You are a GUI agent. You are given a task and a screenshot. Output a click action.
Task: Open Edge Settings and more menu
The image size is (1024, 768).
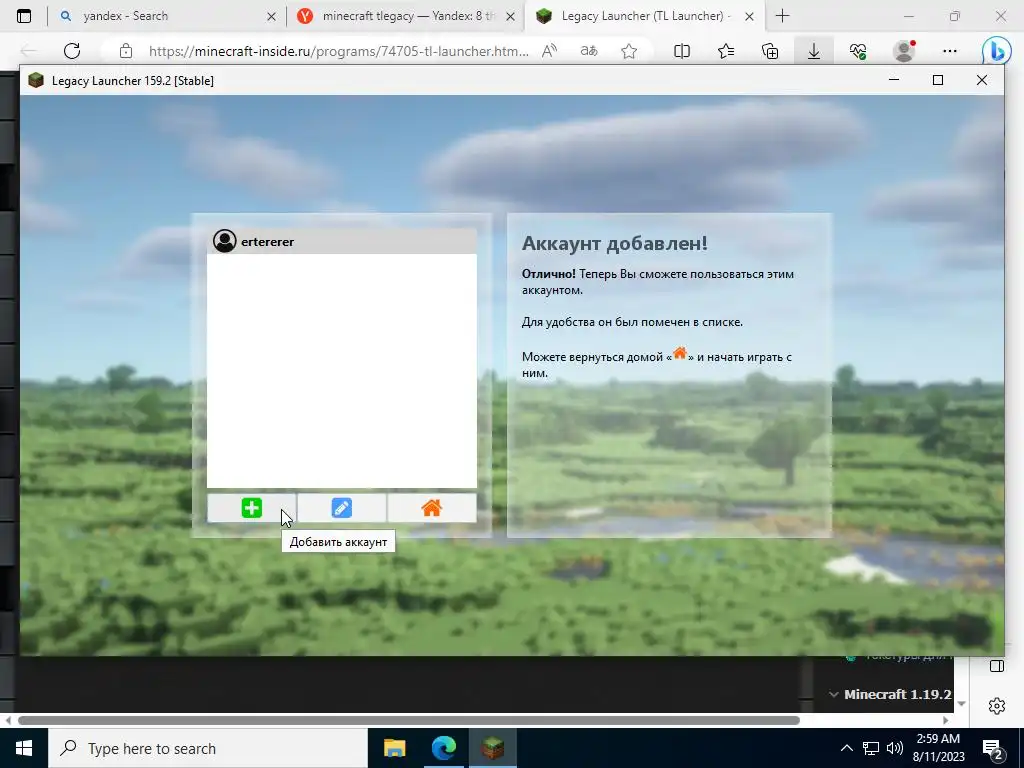(x=950, y=51)
